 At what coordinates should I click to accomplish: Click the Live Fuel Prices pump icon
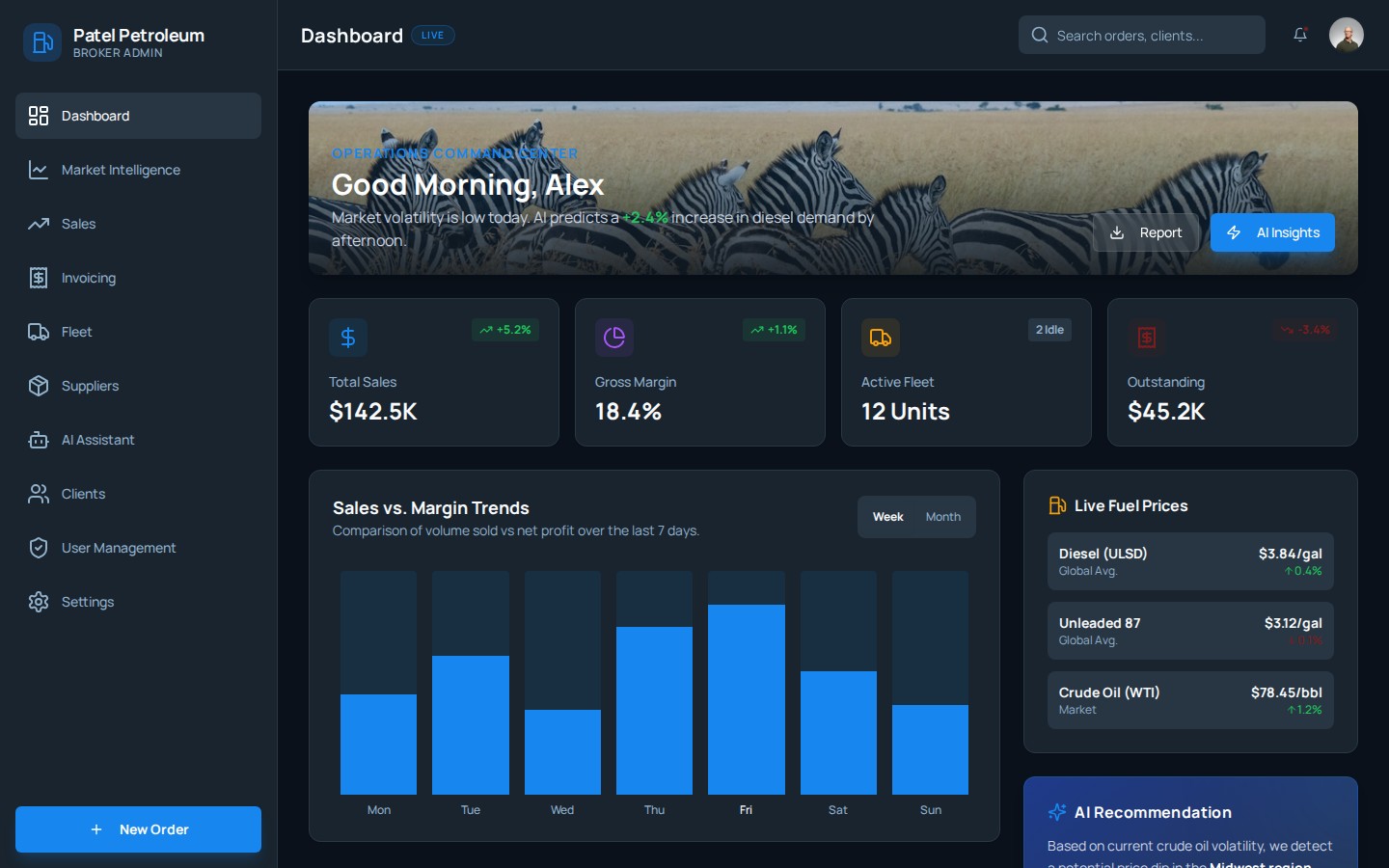pos(1057,505)
